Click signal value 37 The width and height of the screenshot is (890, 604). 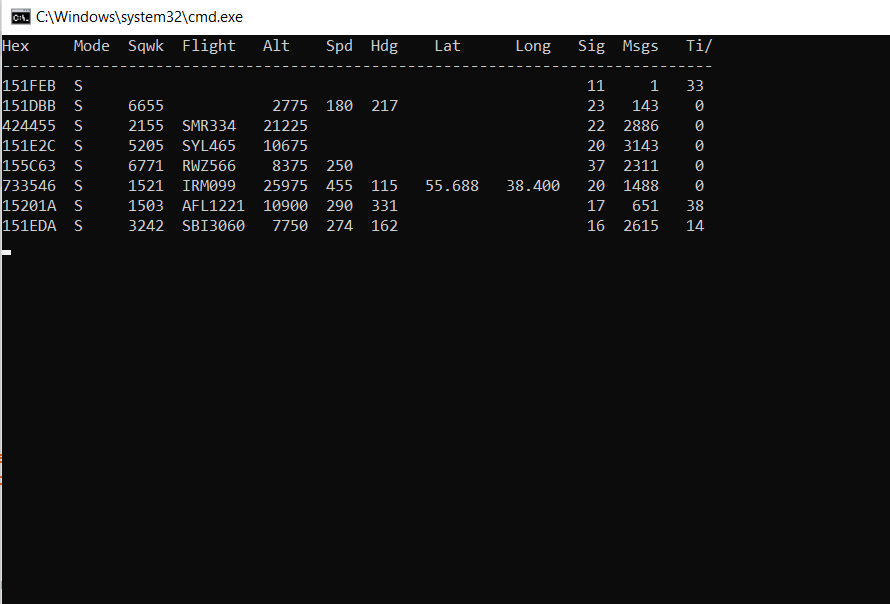point(596,166)
